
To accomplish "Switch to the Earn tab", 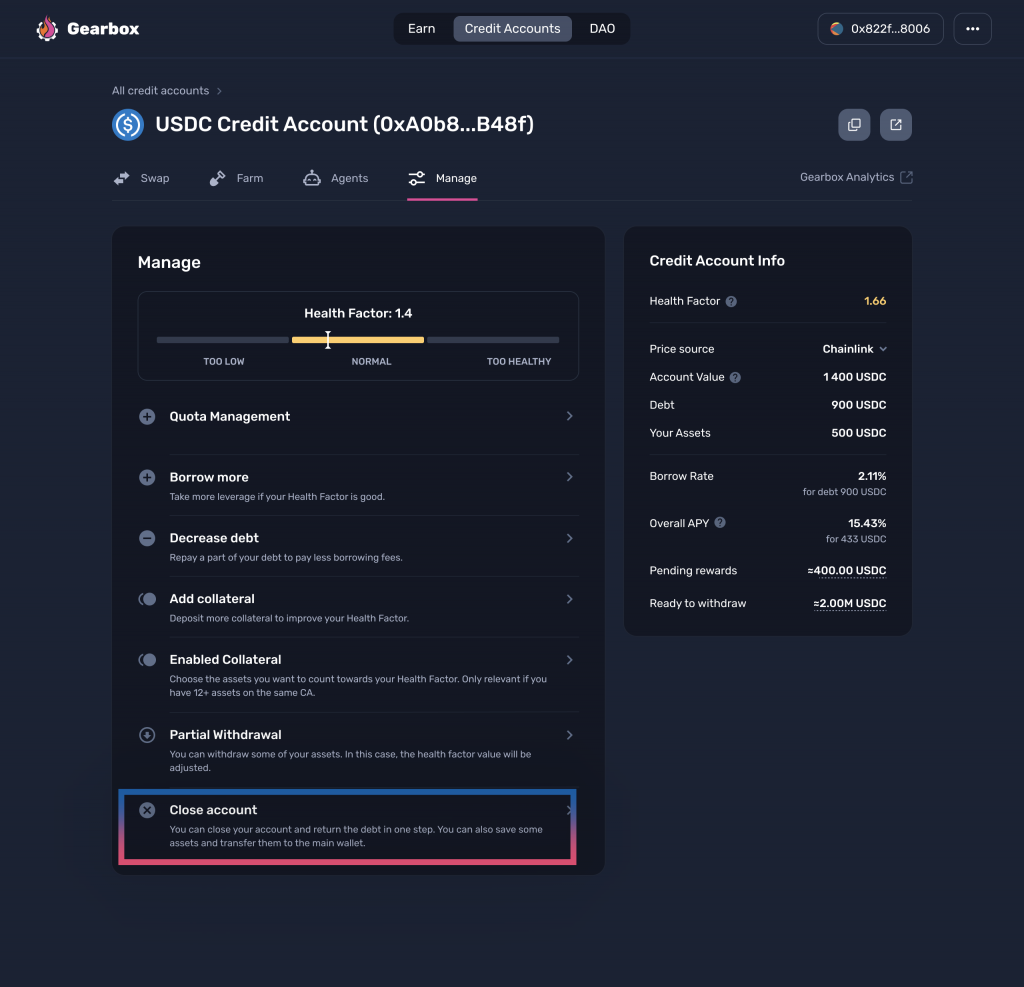I will click(x=421, y=29).
